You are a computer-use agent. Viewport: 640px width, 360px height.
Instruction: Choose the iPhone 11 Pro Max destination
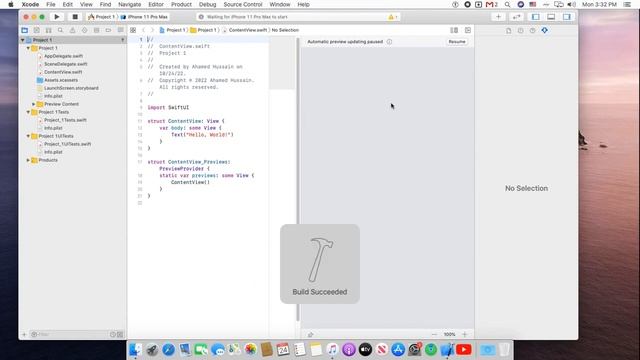(144, 17)
